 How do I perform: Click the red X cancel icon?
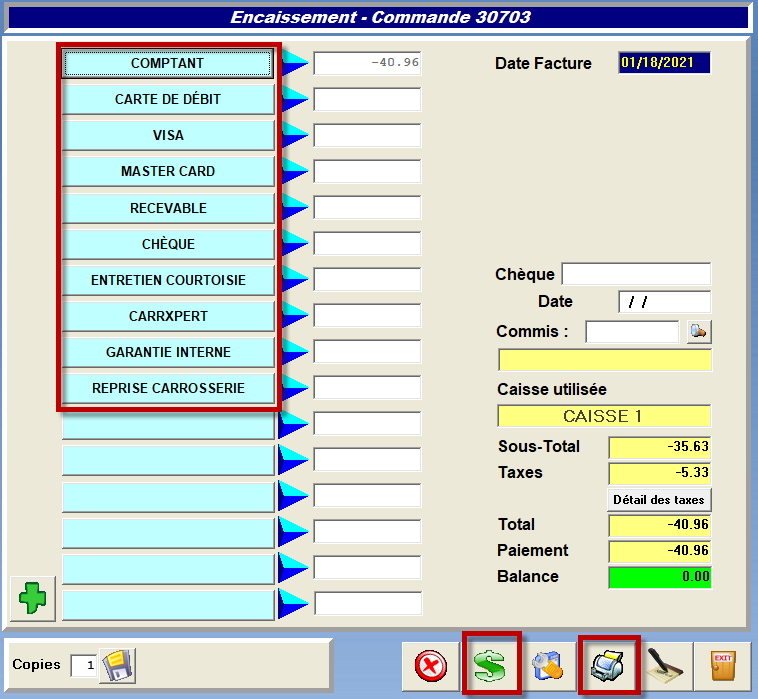430,666
